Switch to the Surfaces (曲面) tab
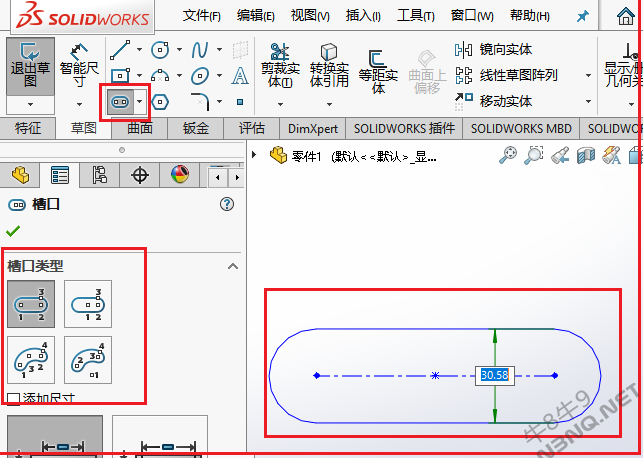643x458 pixels. [140, 128]
